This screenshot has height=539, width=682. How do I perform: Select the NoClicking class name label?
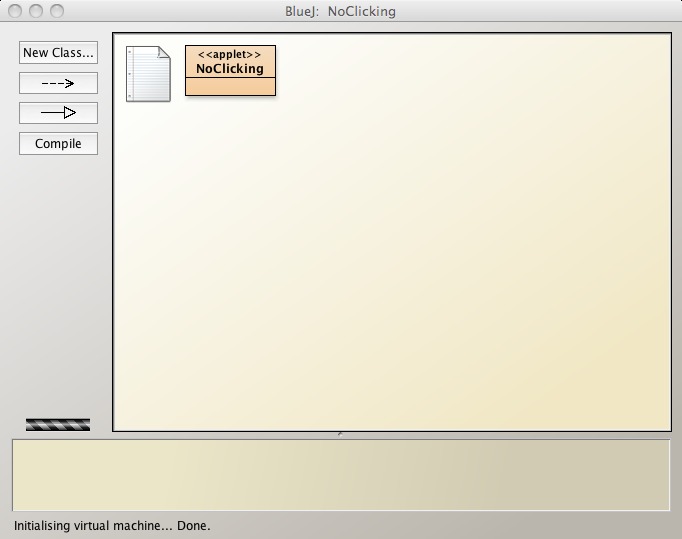(230, 69)
